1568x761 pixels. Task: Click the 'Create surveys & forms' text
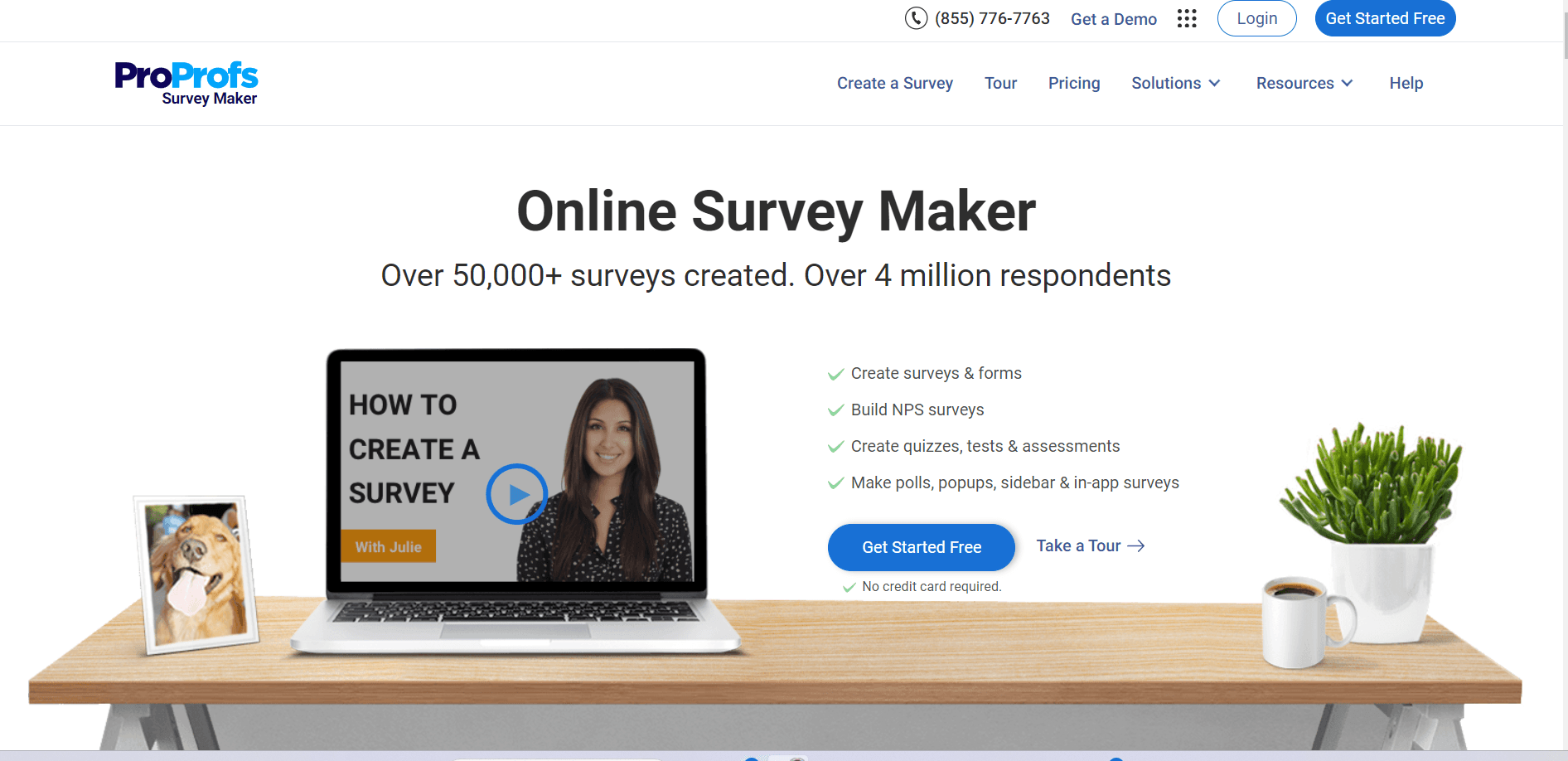pyautogui.click(x=936, y=373)
